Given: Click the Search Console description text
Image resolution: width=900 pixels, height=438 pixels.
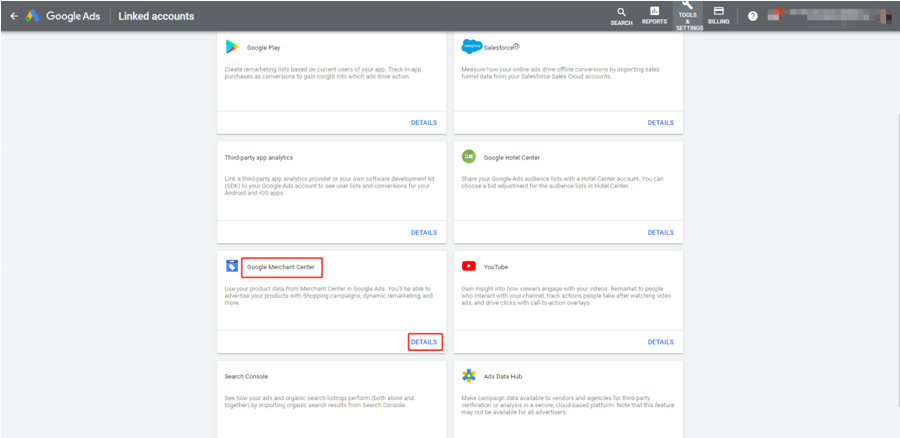Looking at the screenshot, I should tap(319, 401).
